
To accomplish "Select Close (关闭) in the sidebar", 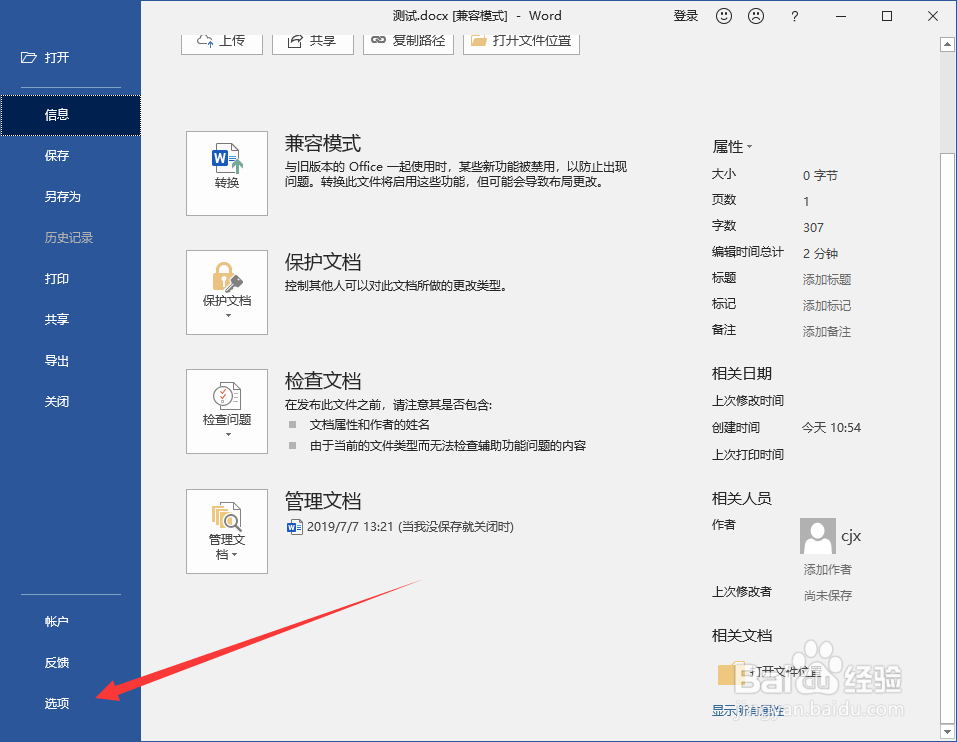I will [x=71, y=402].
